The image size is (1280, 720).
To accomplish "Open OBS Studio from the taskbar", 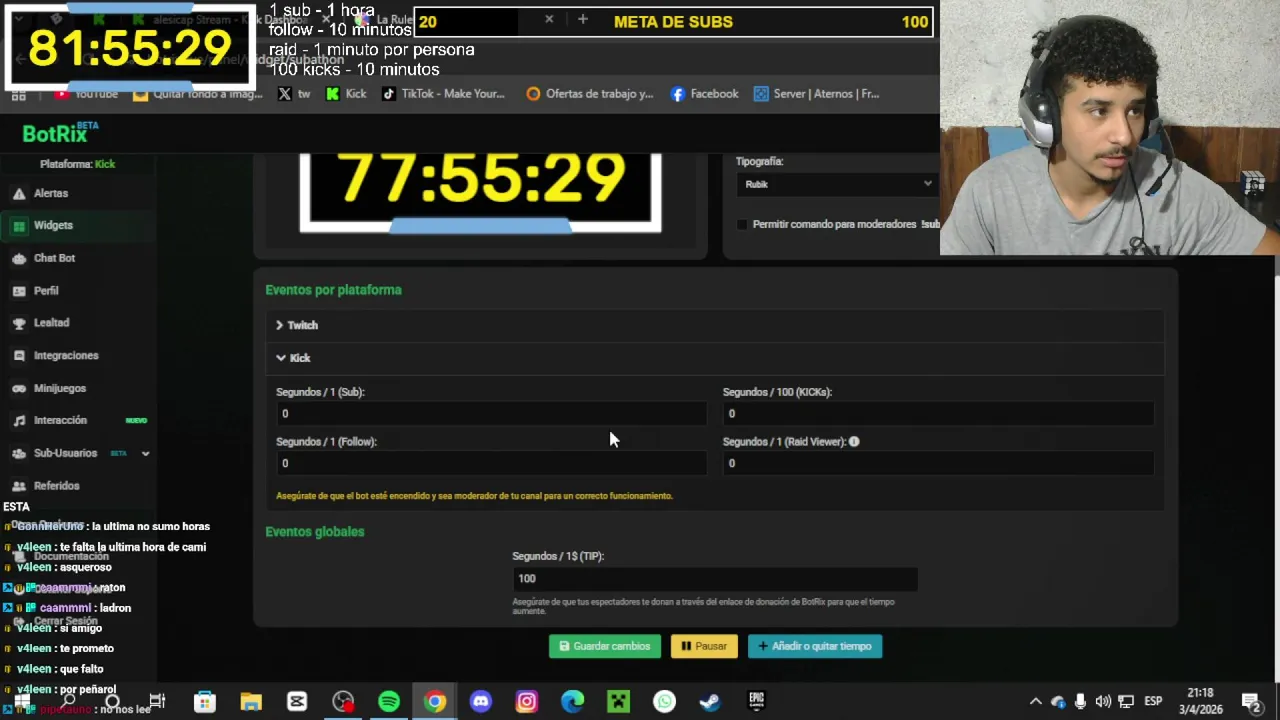I will click(343, 702).
